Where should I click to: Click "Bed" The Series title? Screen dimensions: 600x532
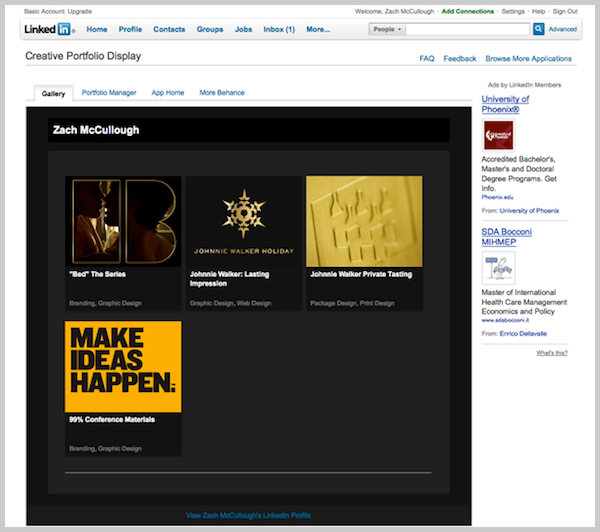click(98, 274)
